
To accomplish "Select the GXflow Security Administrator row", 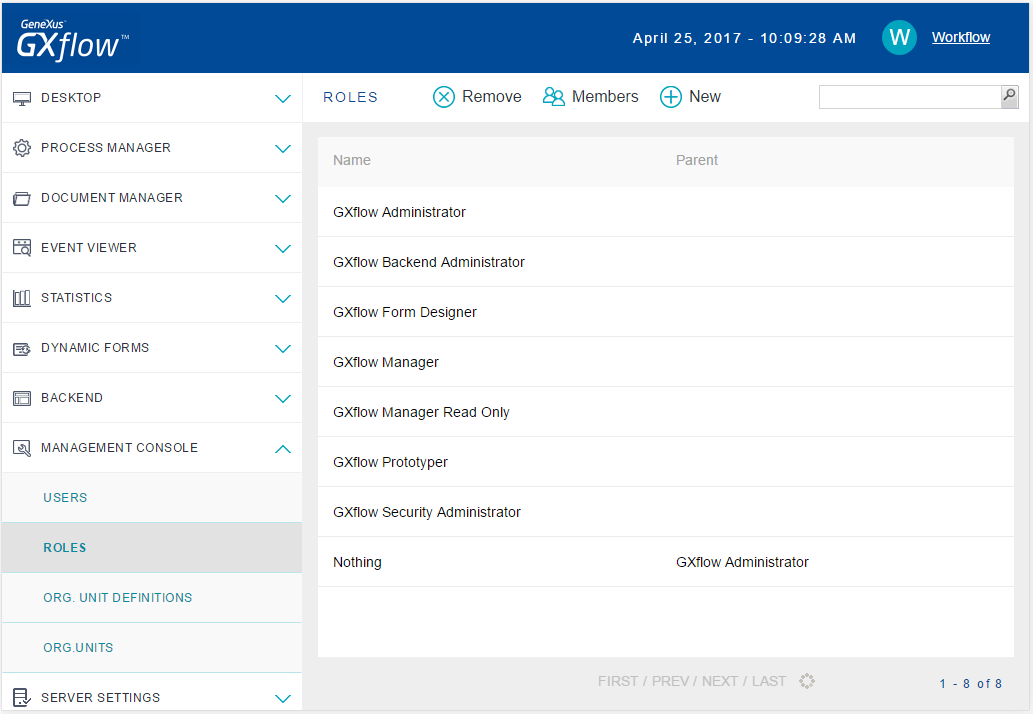I will 665,512.
